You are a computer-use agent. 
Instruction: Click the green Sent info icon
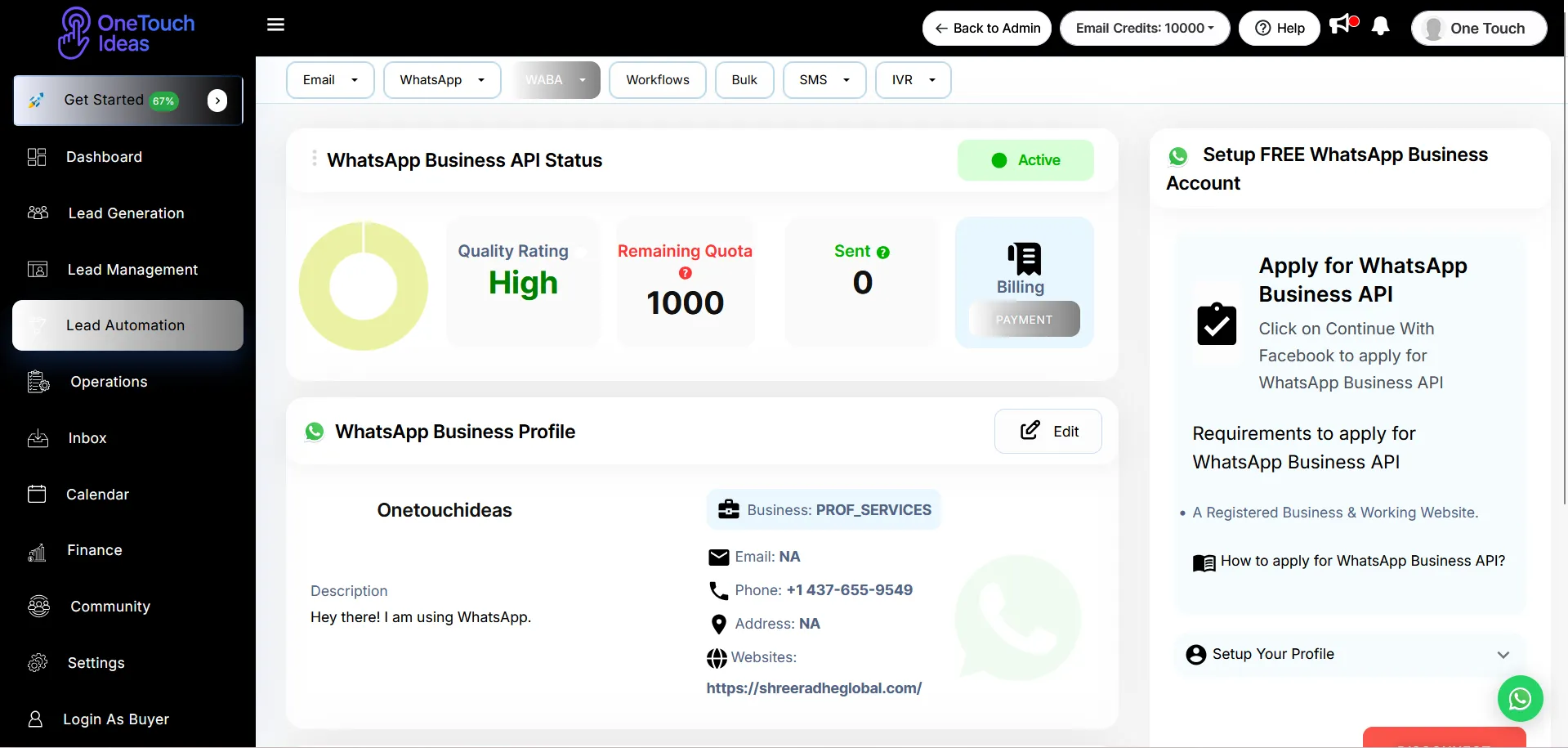click(883, 253)
